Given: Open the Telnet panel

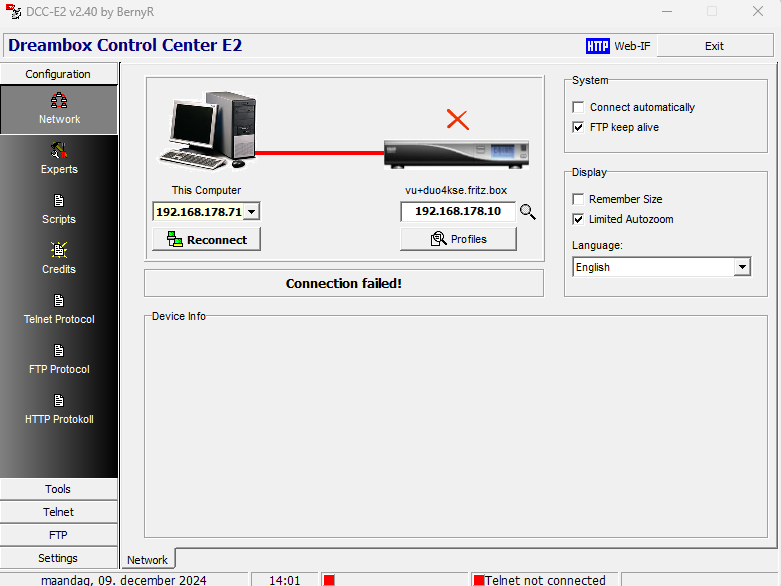Looking at the screenshot, I should 59,512.
